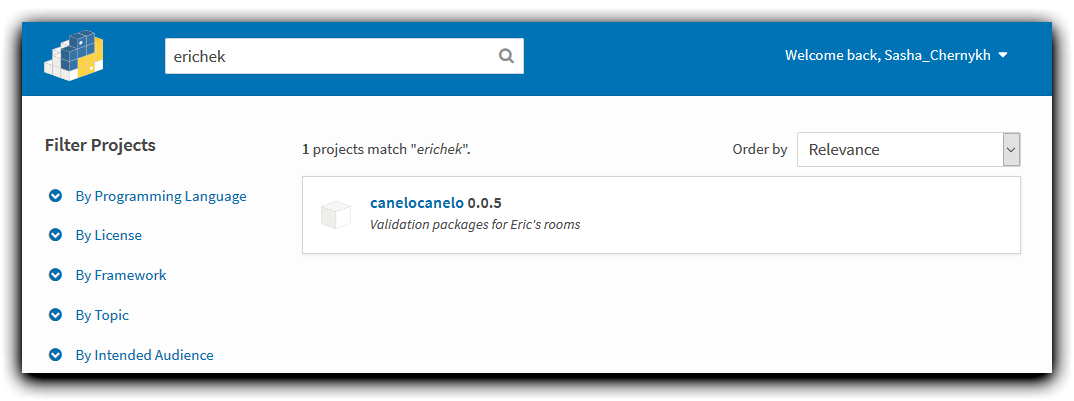
Task: Click the arrow button of Relevance combo box
Action: (x=1011, y=149)
